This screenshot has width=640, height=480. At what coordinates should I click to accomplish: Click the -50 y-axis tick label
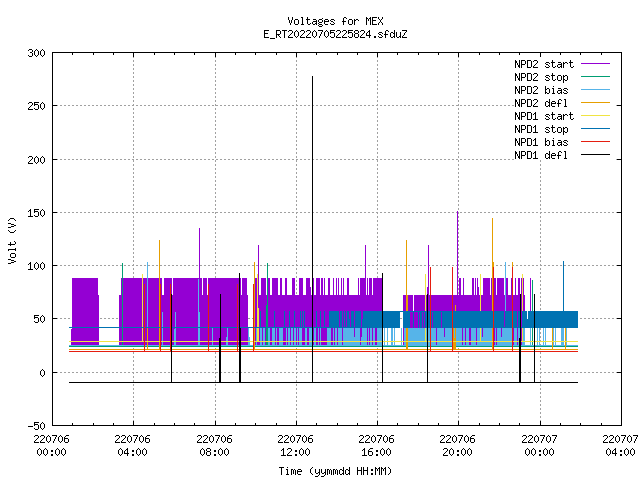36,426
